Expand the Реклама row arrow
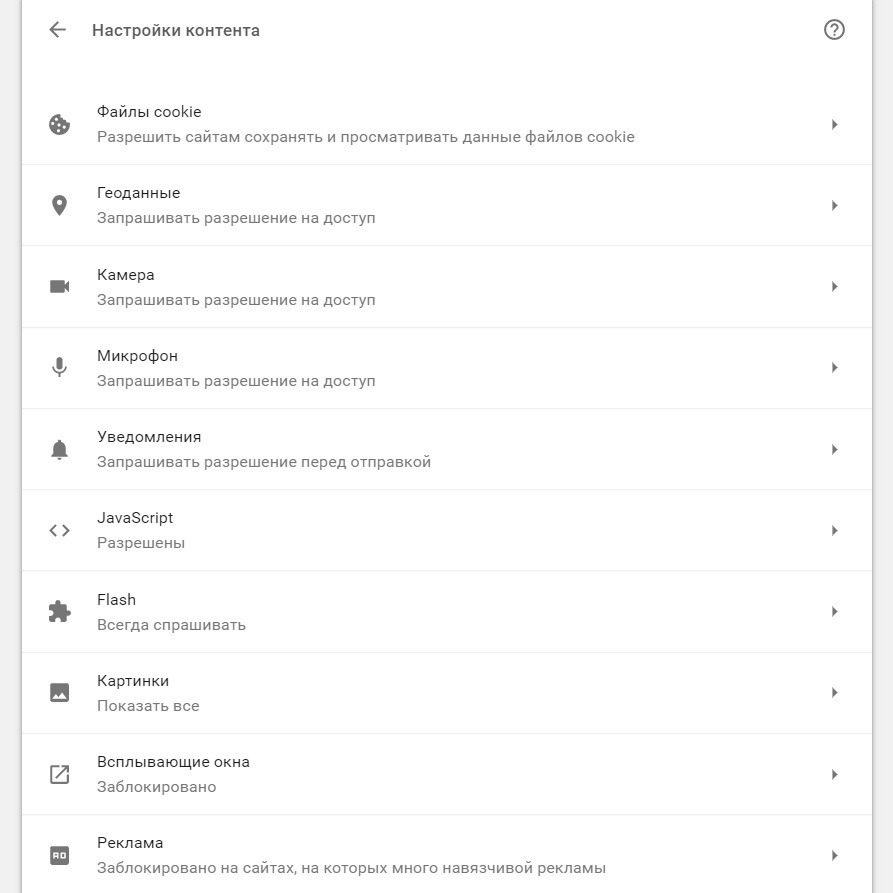The height and width of the screenshot is (893, 893). 834,855
